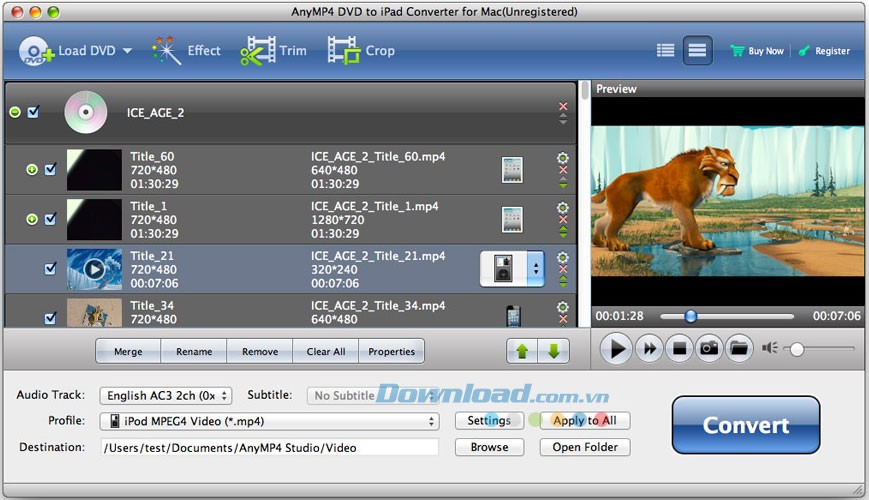This screenshot has height=500, width=869.
Task: Click the iPad profile icon for Title_60
Action: [x=512, y=170]
